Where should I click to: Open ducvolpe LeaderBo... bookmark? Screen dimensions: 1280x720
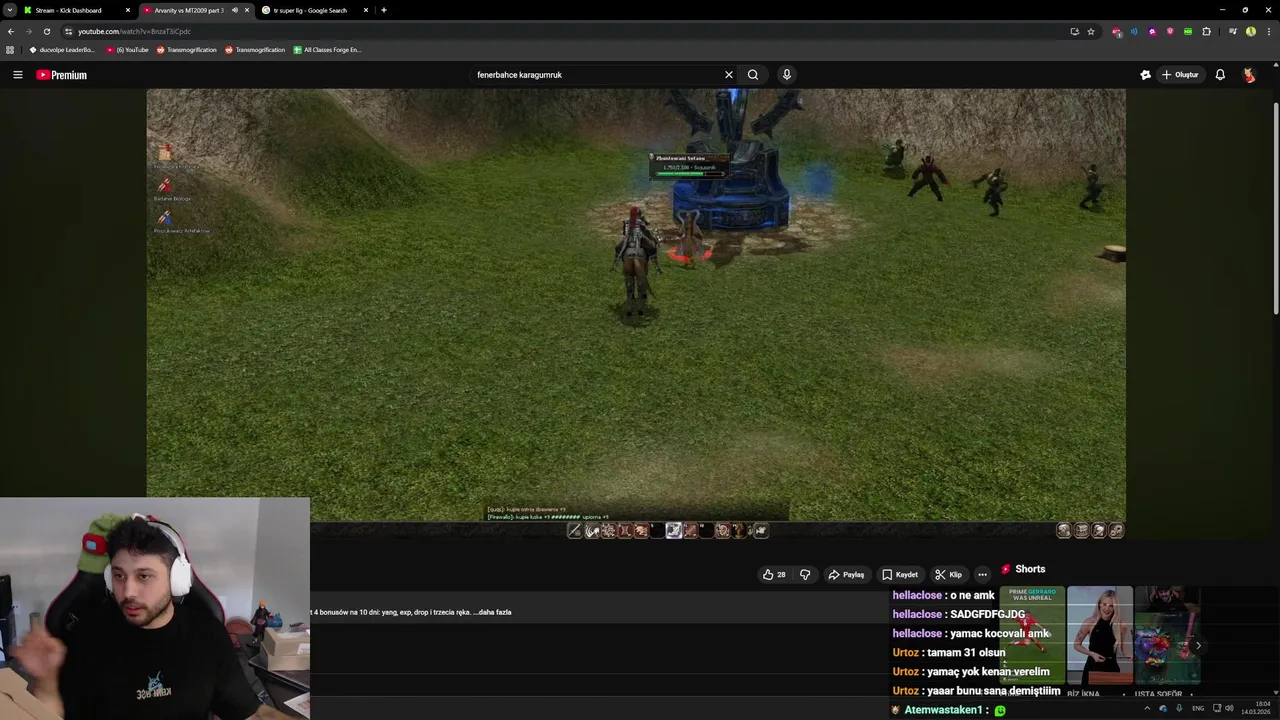62,50
